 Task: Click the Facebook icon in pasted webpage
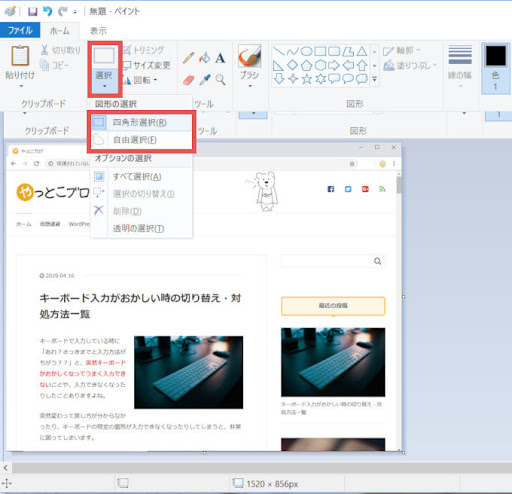[x=331, y=189]
